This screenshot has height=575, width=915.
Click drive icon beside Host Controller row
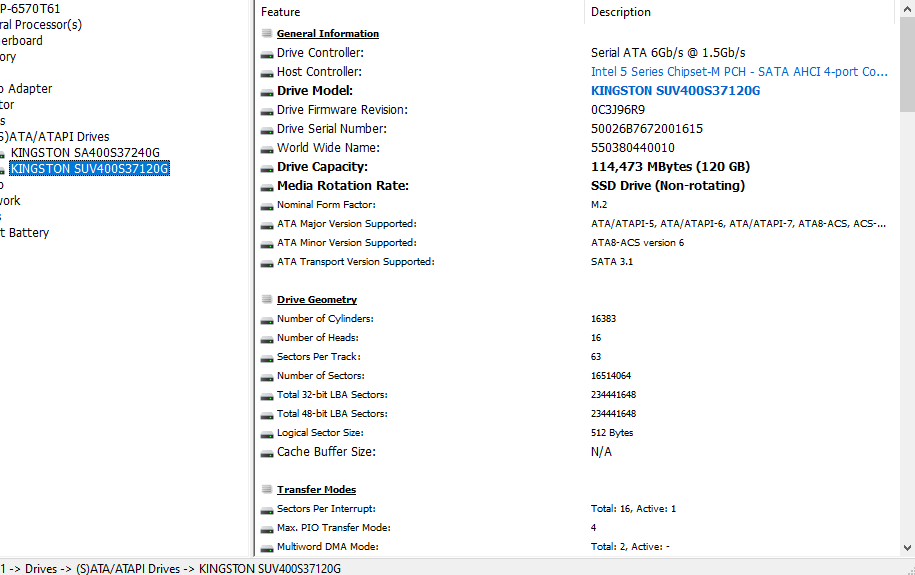tap(267, 74)
